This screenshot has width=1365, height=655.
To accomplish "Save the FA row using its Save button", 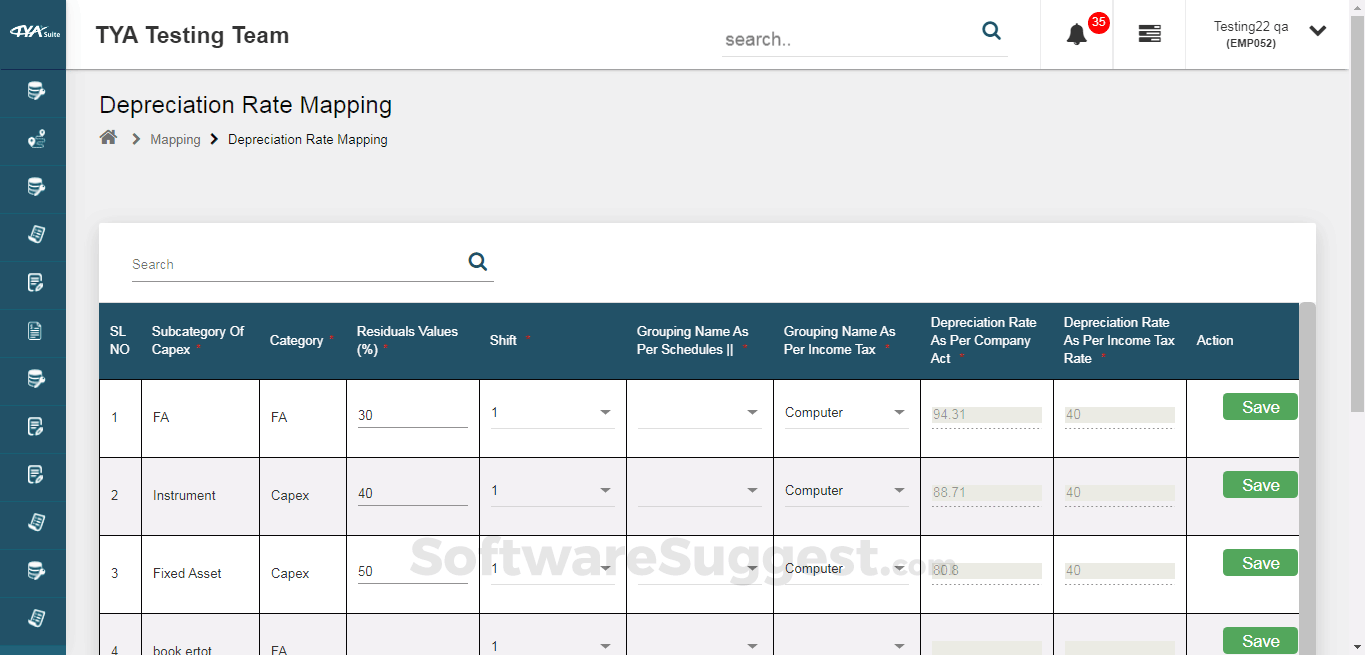I will [1259, 406].
